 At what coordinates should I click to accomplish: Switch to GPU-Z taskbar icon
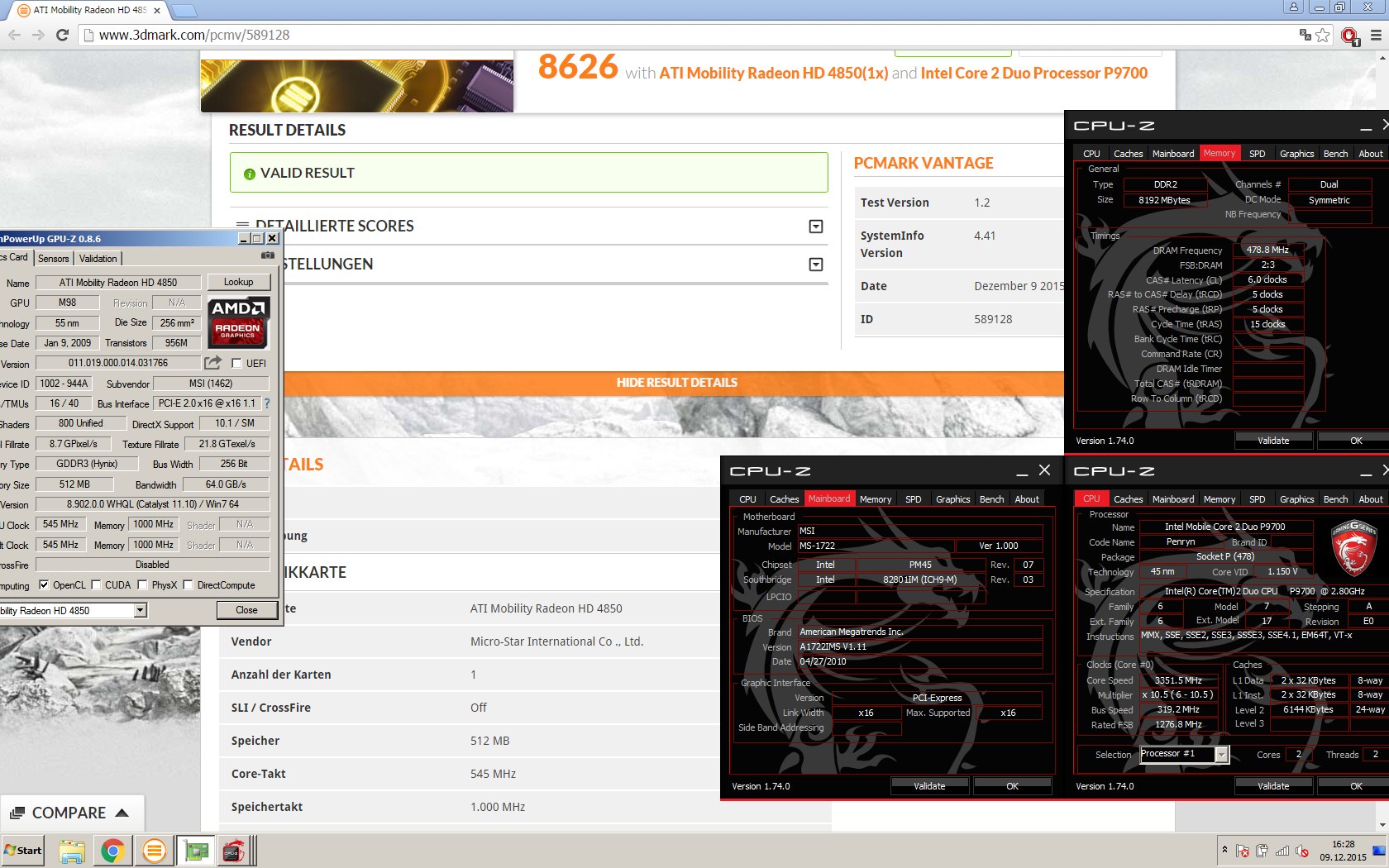196,851
